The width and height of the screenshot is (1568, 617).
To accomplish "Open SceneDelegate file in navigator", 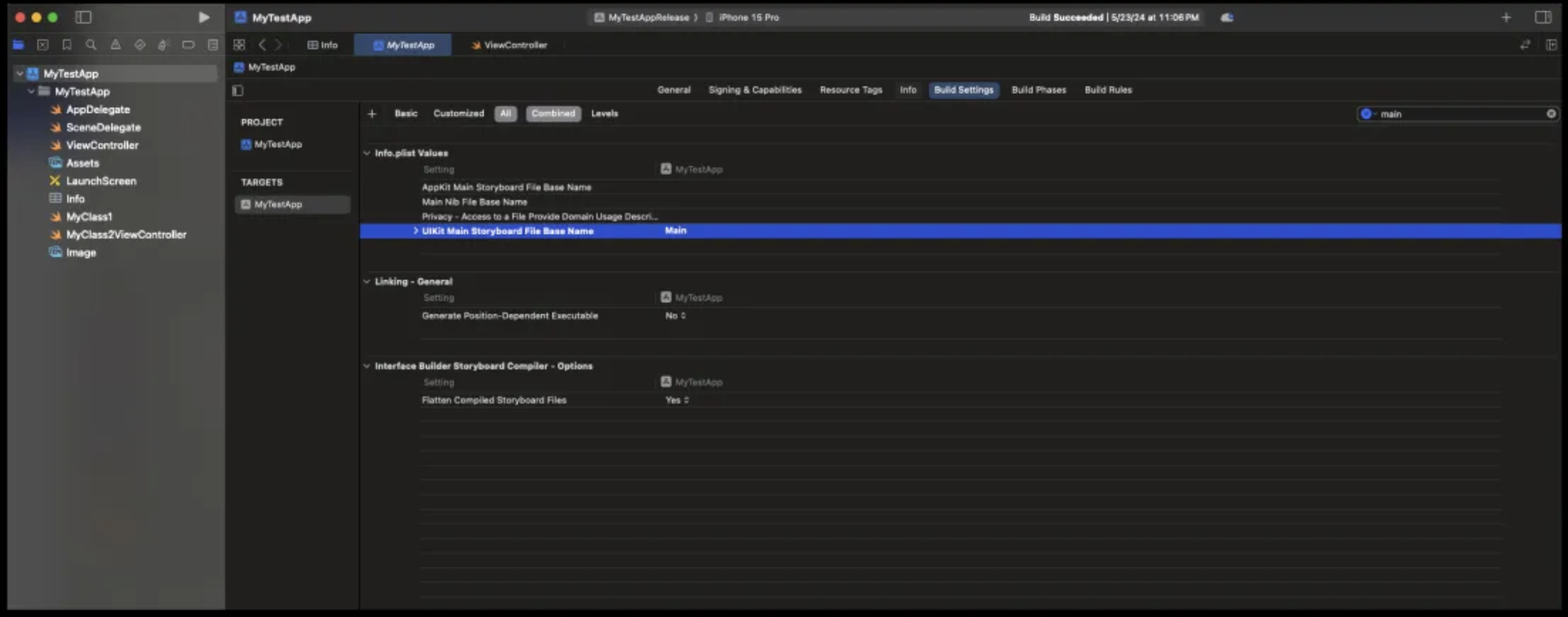I will point(103,127).
